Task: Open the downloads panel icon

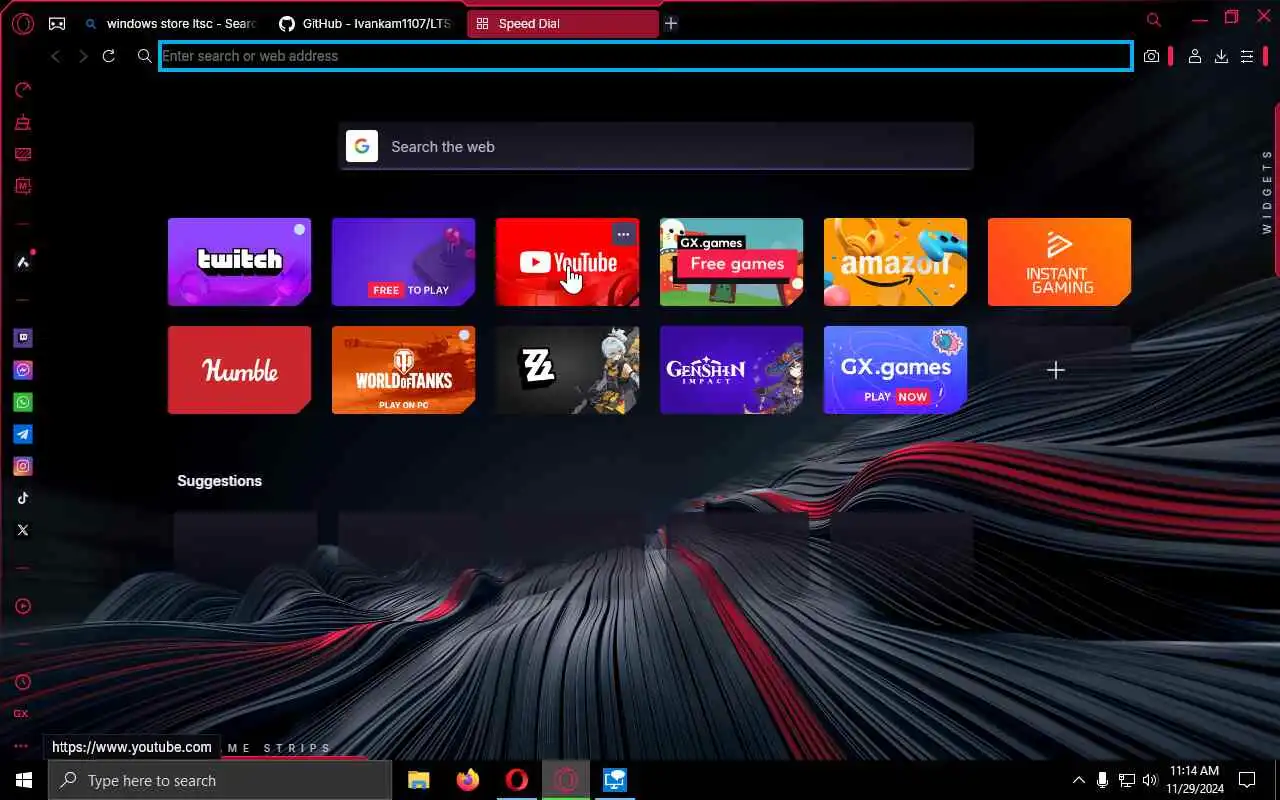Action: coord(1221,56)
